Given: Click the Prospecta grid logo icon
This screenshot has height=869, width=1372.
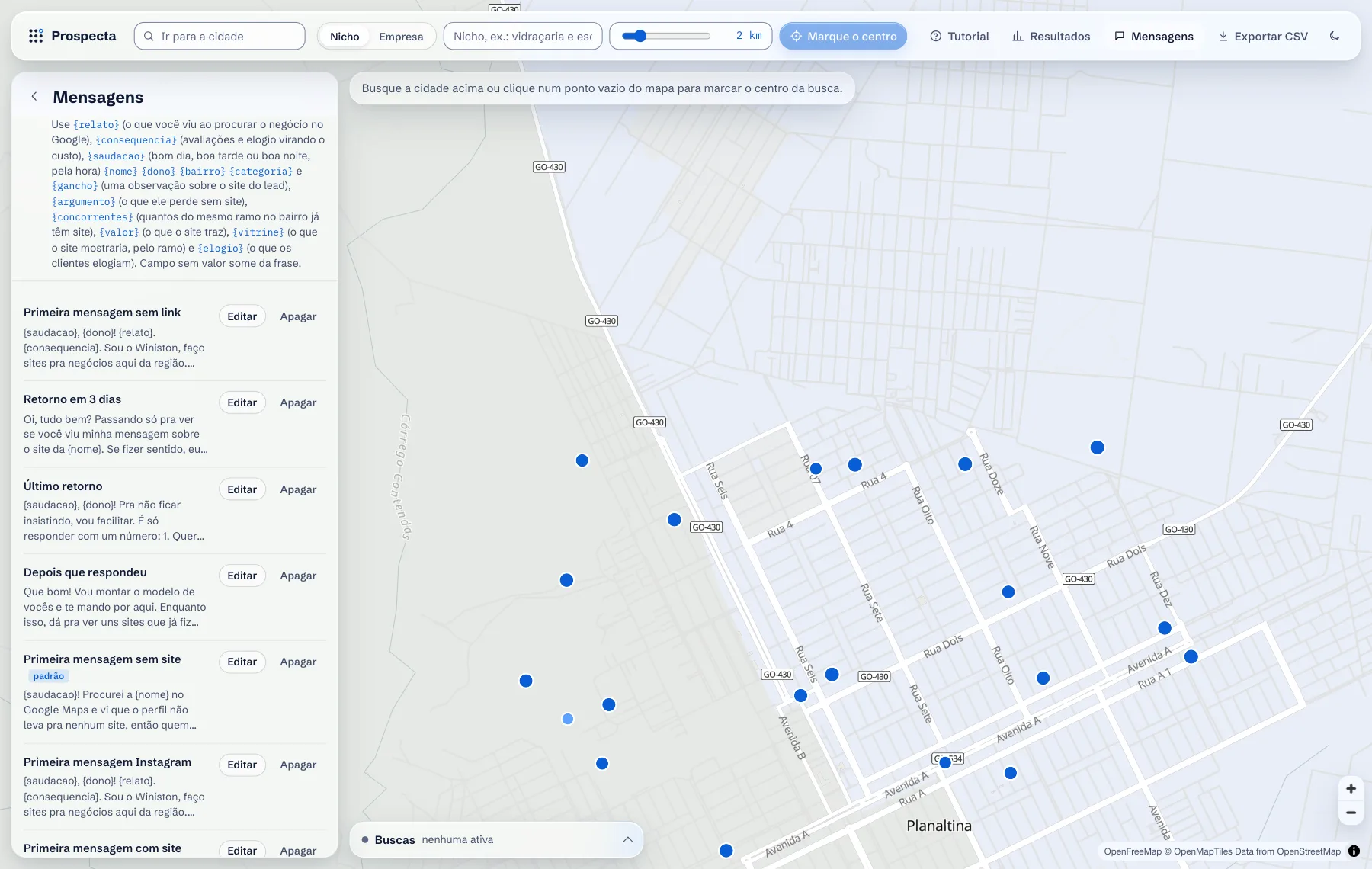Looking at the screenshot, I should tap(36, 36).
